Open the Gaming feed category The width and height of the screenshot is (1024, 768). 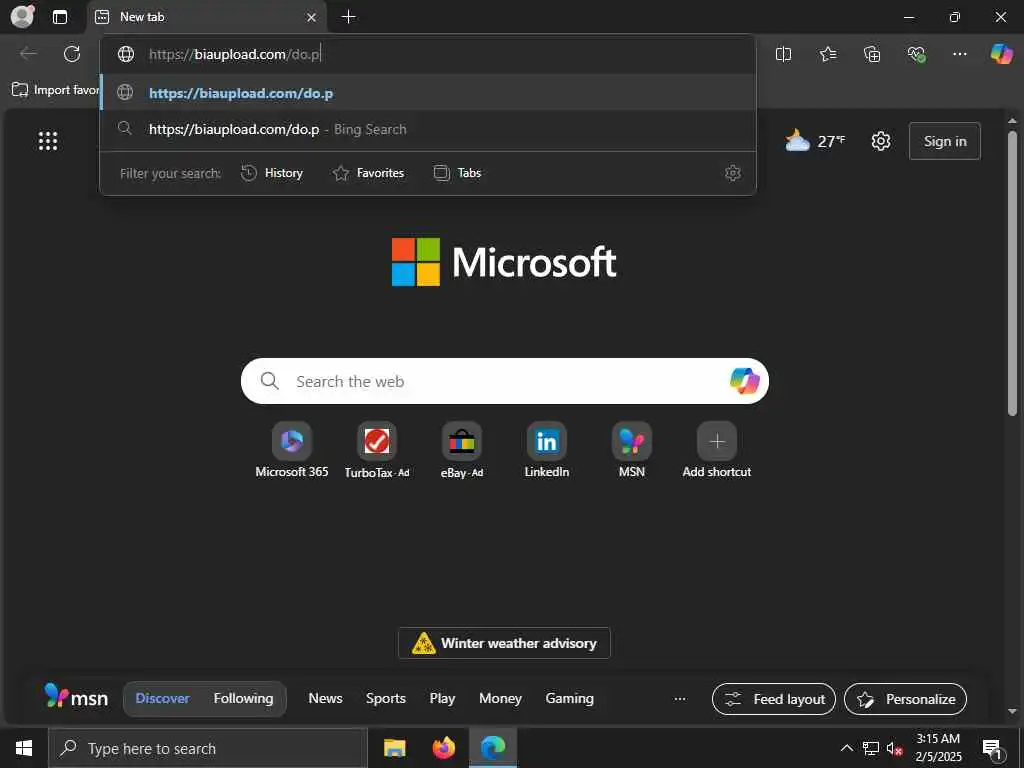point(569,699)
